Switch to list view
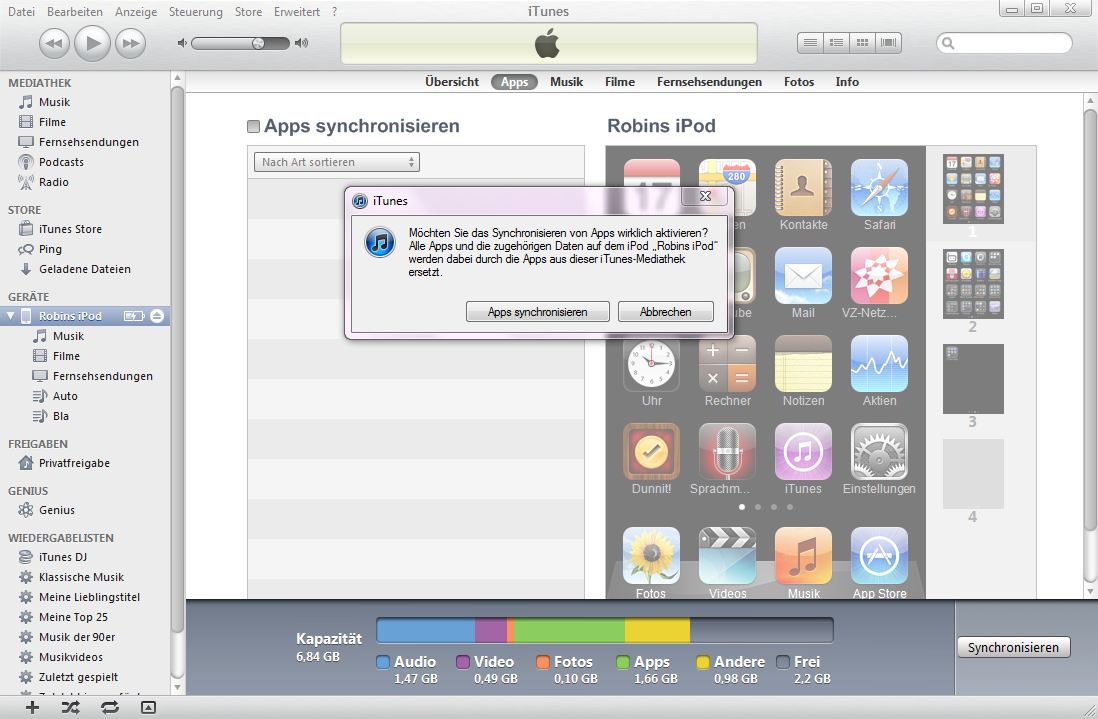Image resolution: width=1098 pixels, height=719 pixels. (x=810, y=43)
